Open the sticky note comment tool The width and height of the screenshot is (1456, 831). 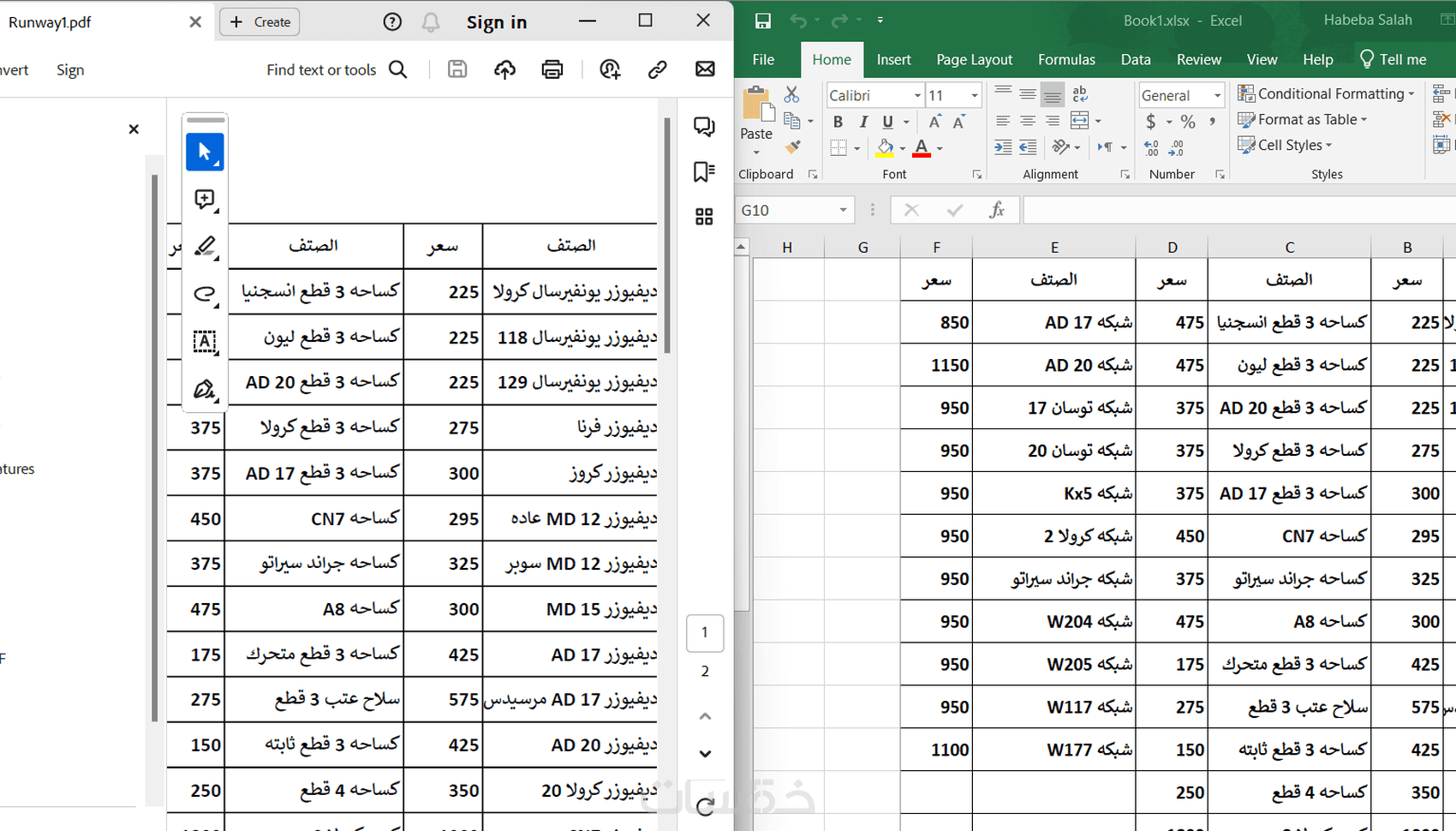click(205, 200)
